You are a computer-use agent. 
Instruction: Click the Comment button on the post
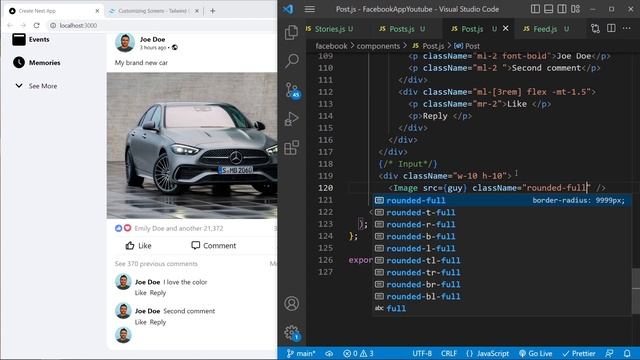[x=213, y=245]
